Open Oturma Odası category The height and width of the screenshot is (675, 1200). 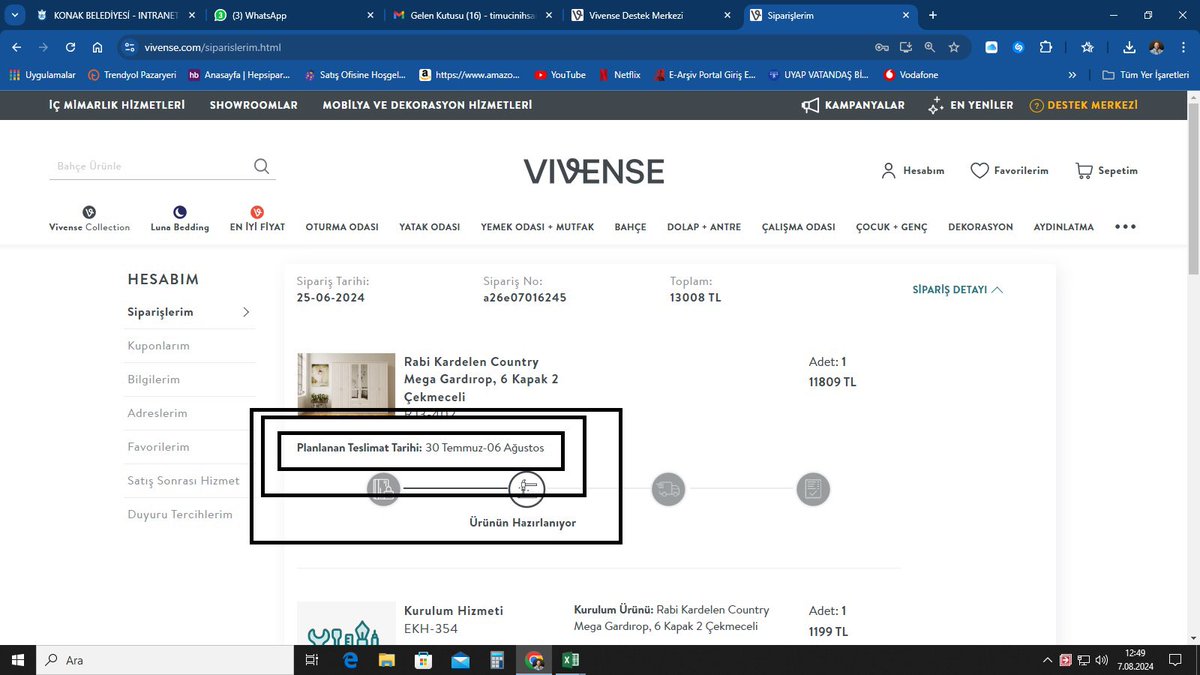342,227
